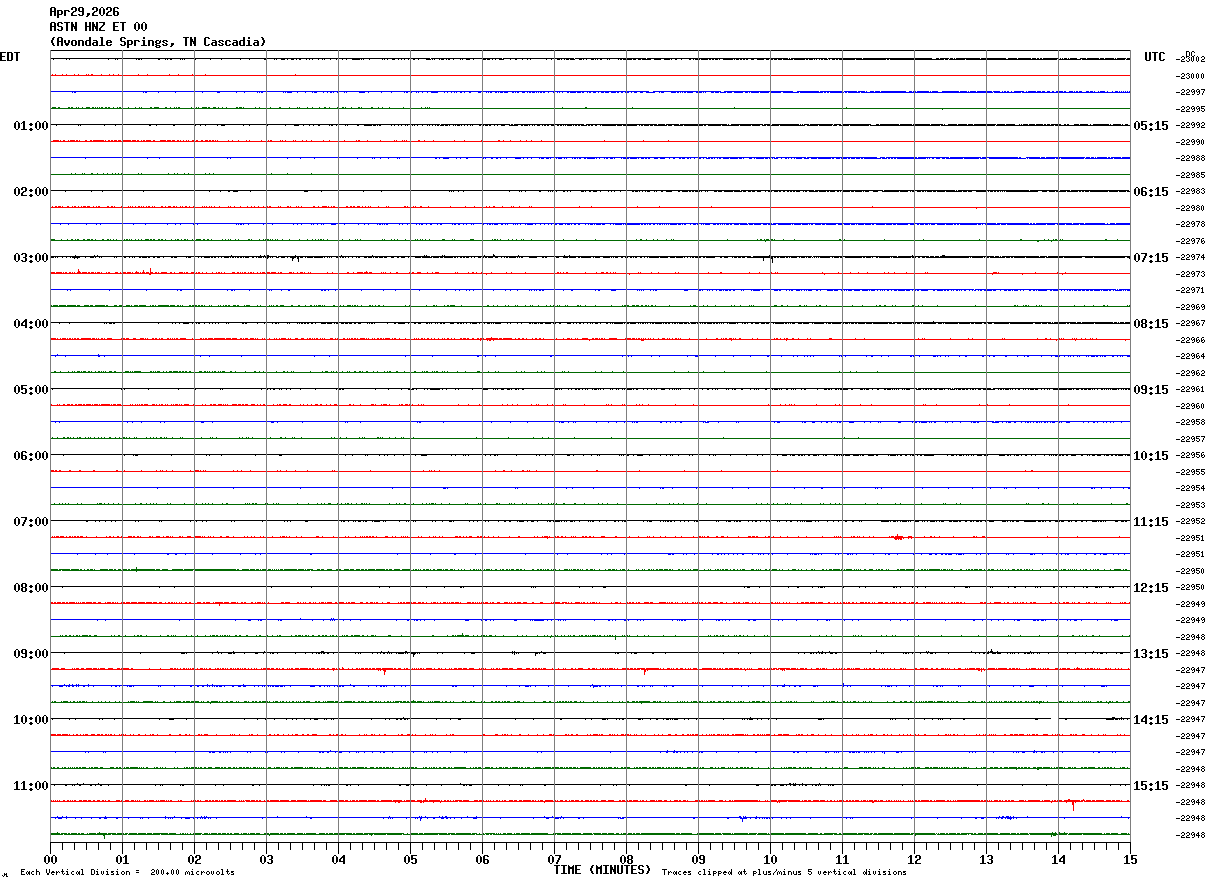Click minute 15 on the time axis

(1130, 859)
